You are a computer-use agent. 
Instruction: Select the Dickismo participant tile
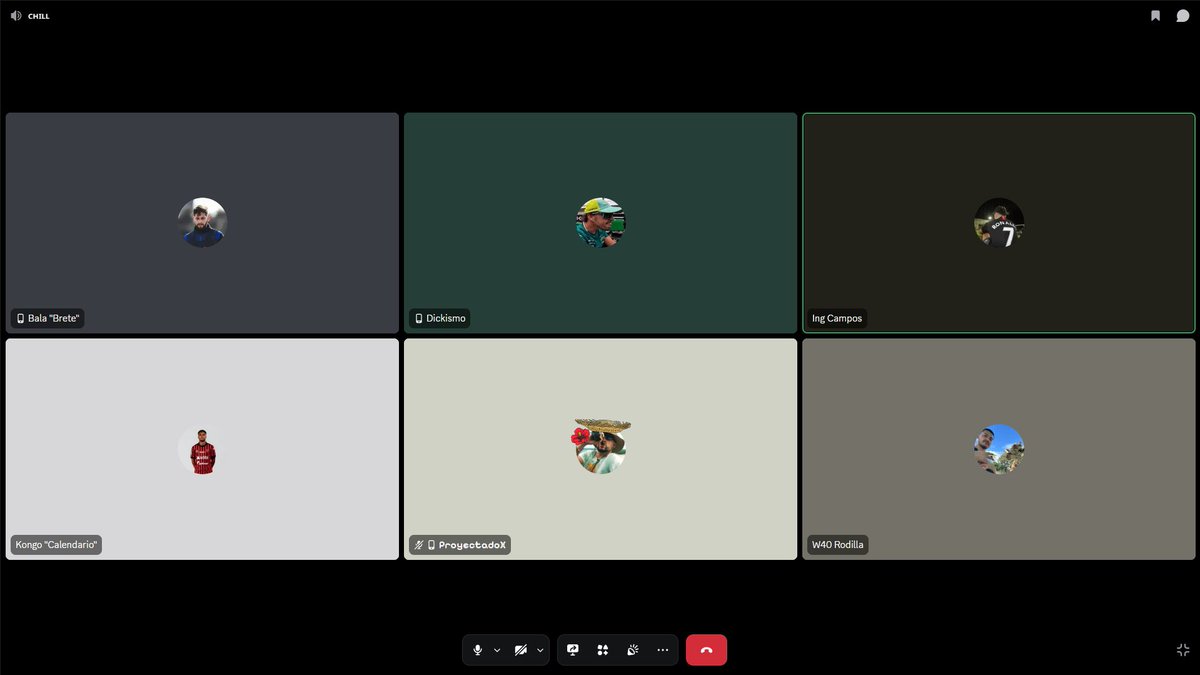[600, 223]
